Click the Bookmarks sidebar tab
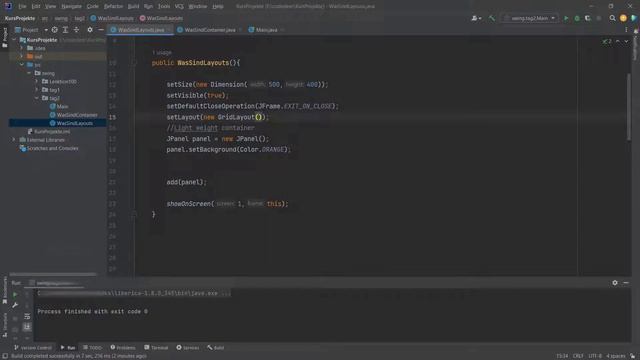 pyautogui.click(x=4, y=290)
